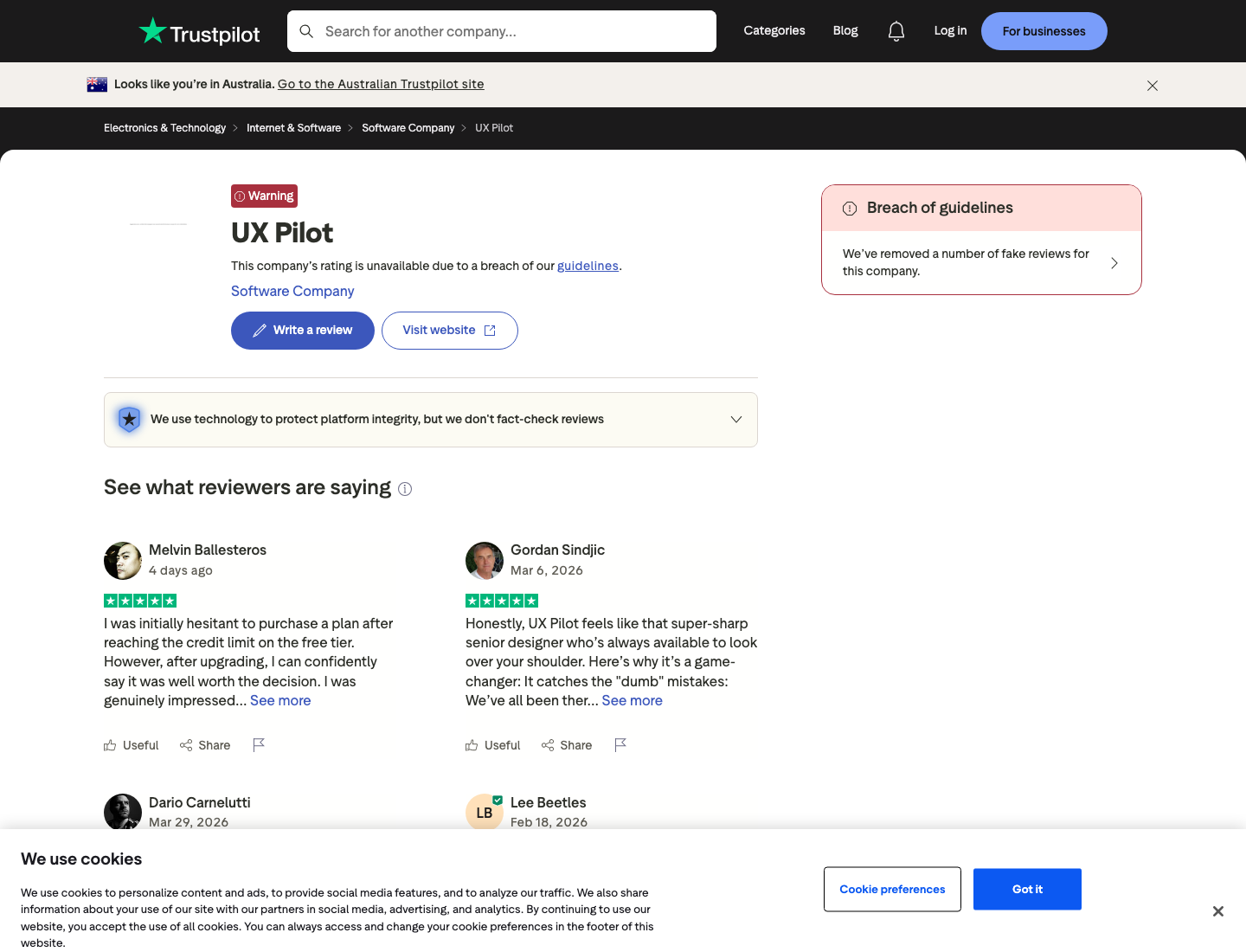Click the Trustpilot logo

click(199, 32)
